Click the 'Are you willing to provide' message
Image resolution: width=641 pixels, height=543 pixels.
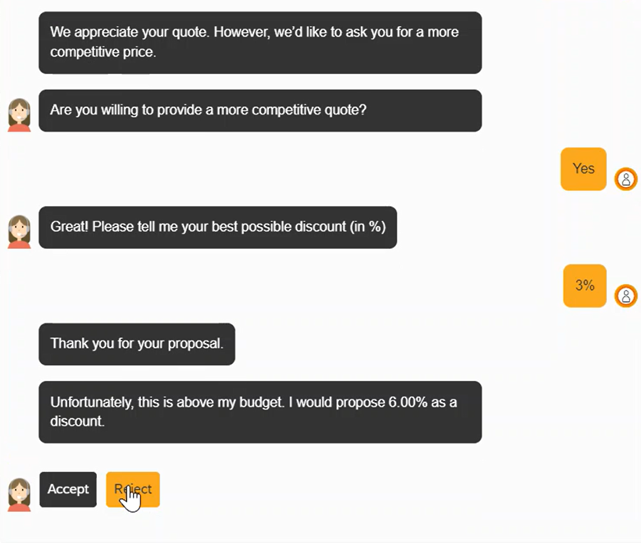[x=260, y=111]
